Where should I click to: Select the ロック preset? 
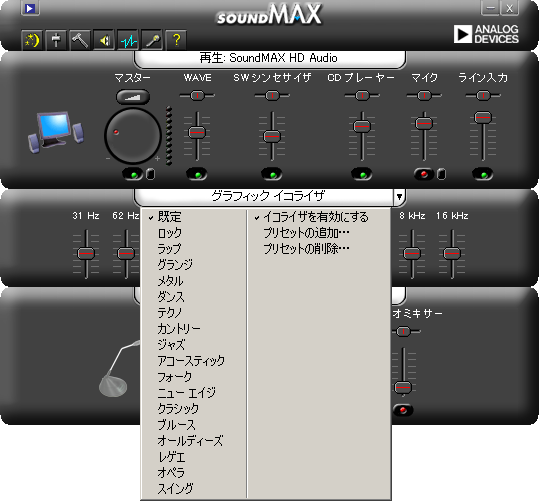194,233
